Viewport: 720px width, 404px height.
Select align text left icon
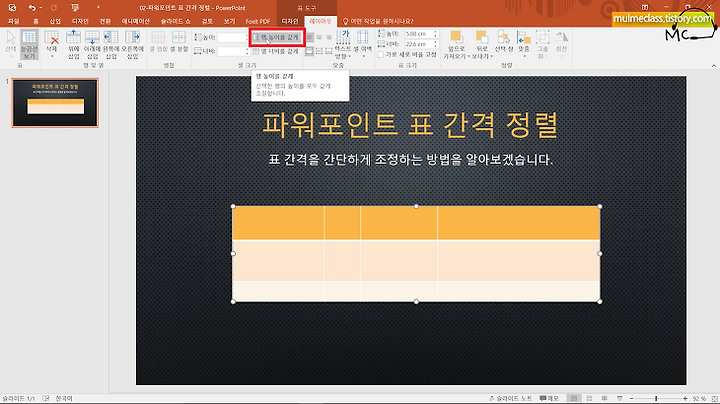(309, 37)
